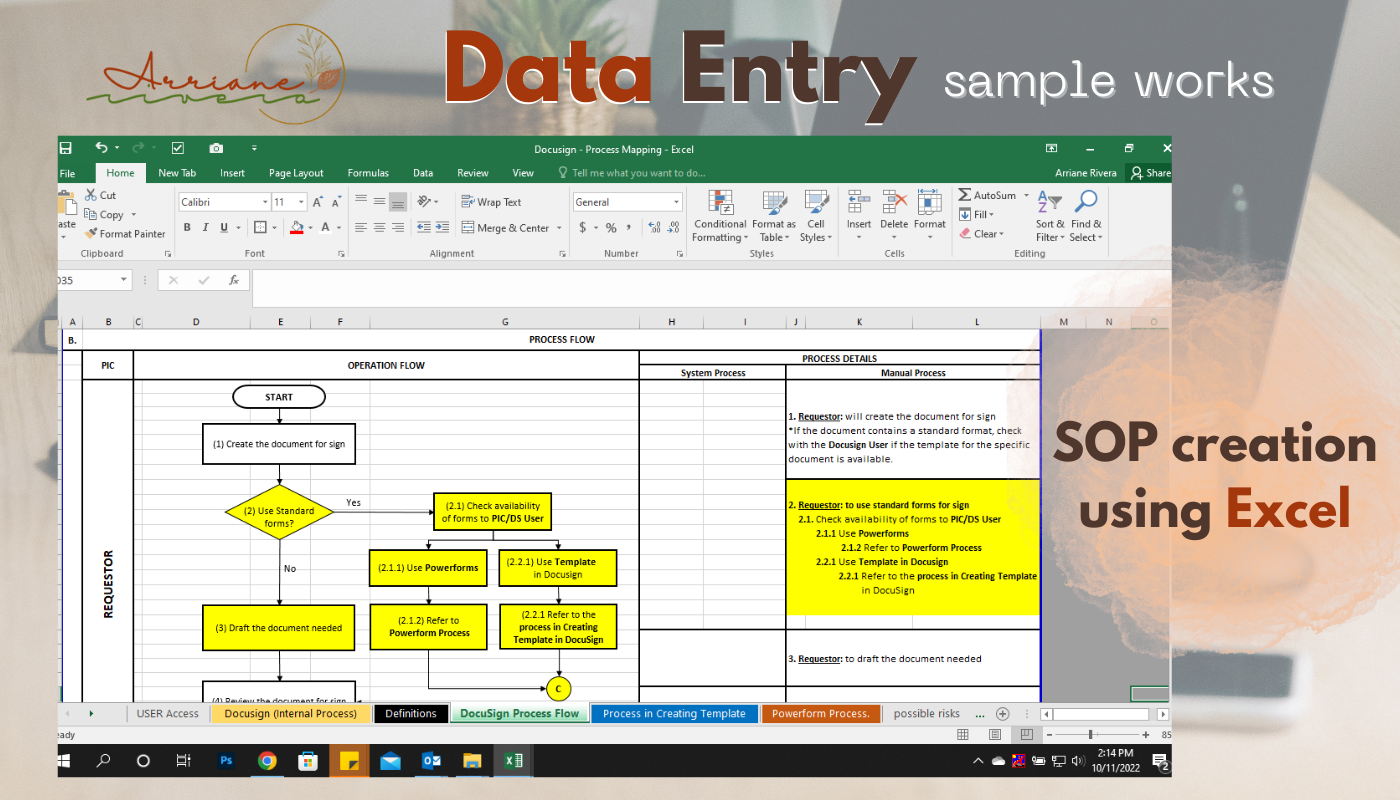Screen dimensions: 1400x800
Task: Open Format as Table gallery
Action: [774, 216]
